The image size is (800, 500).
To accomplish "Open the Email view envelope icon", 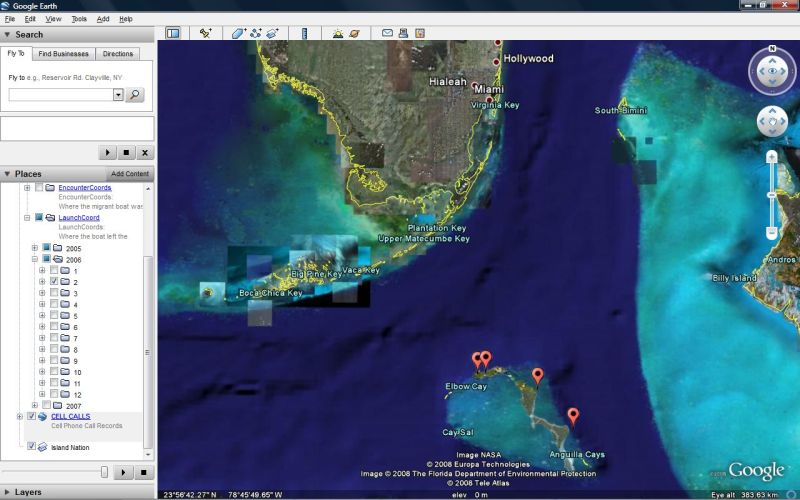I will tap(387, 33).
